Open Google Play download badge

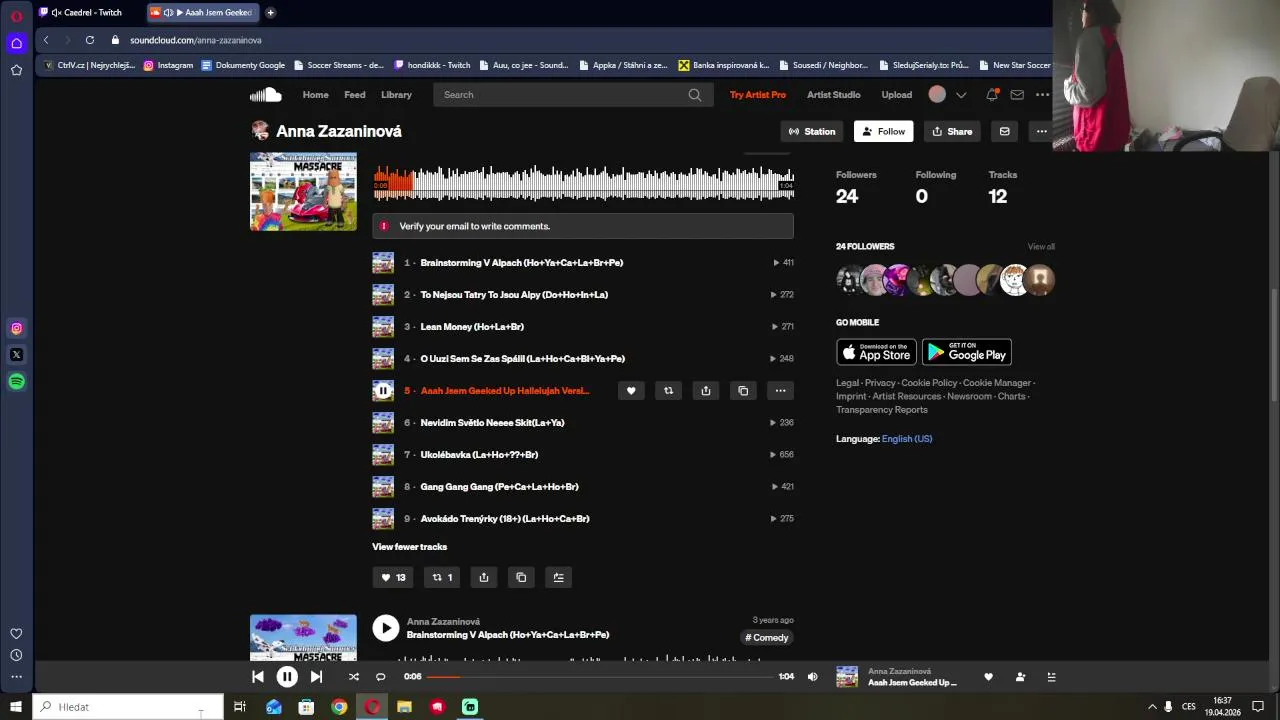(967, 352)
